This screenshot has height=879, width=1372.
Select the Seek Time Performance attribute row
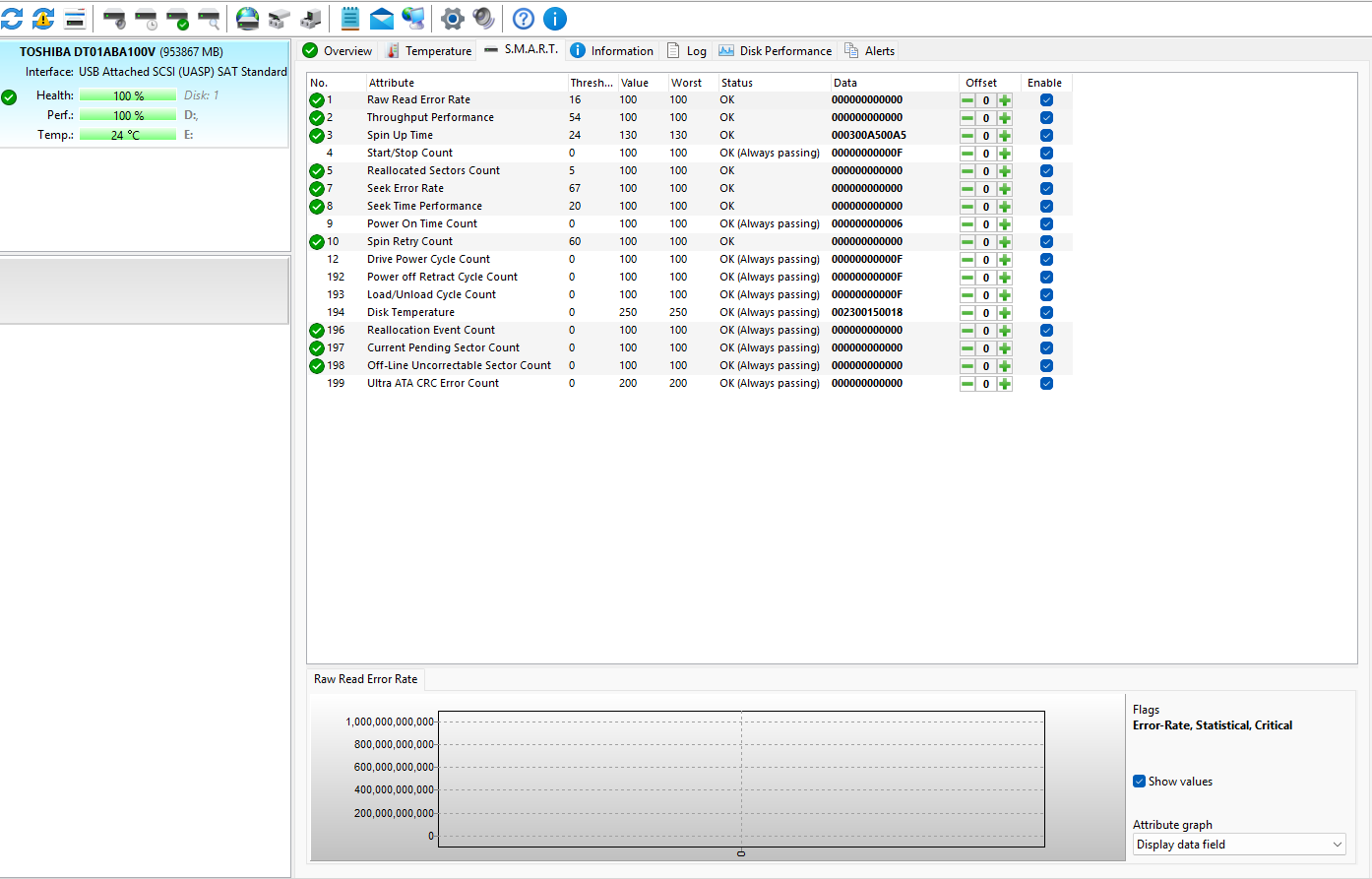[x=690, y=207]
